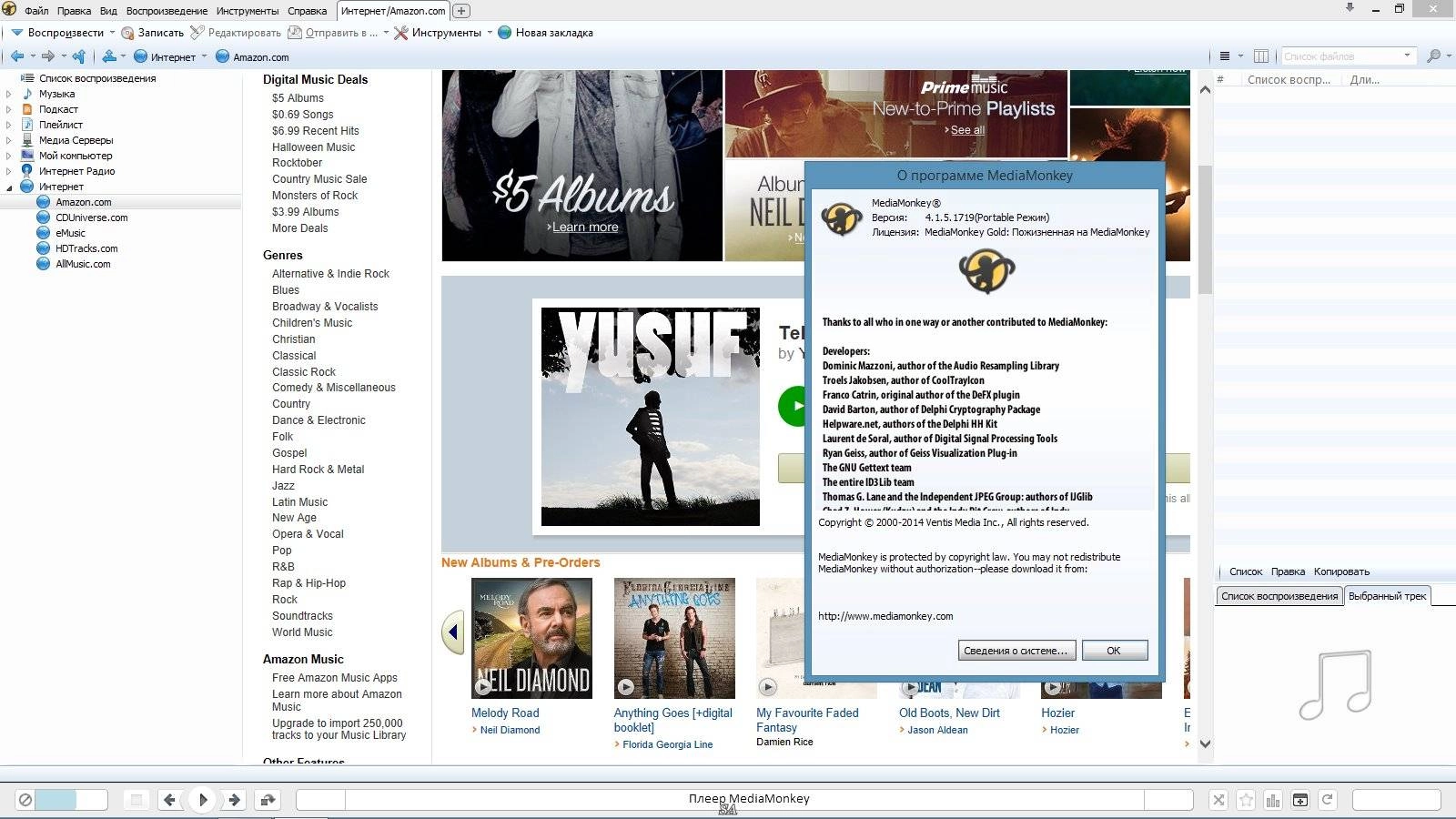Open Список файлов search combo box
Image resolution: width=1456 pixels, height=819 pixels.
(x=1407, y=56)
